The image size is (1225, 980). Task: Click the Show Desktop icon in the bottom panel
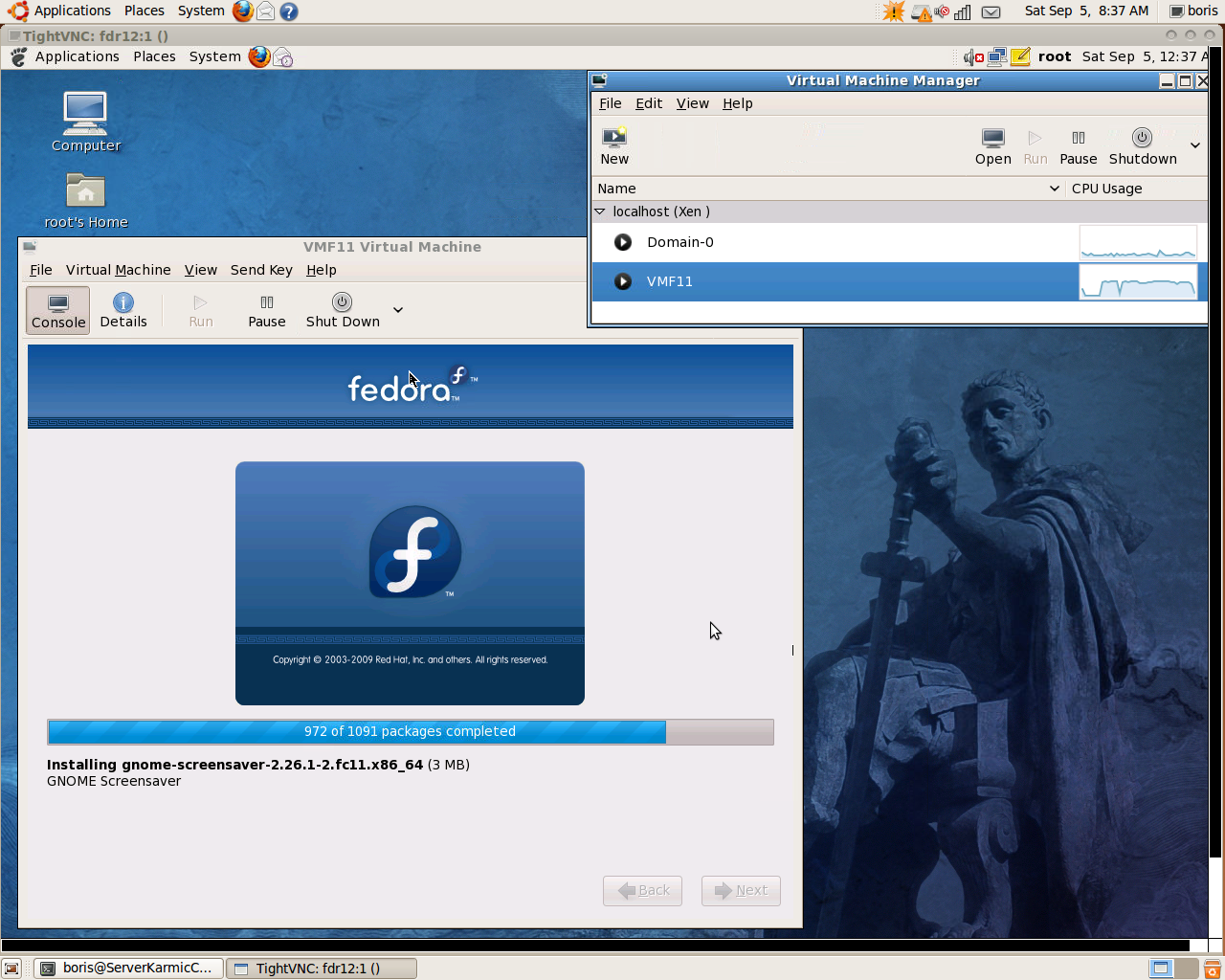coord(11,969)
